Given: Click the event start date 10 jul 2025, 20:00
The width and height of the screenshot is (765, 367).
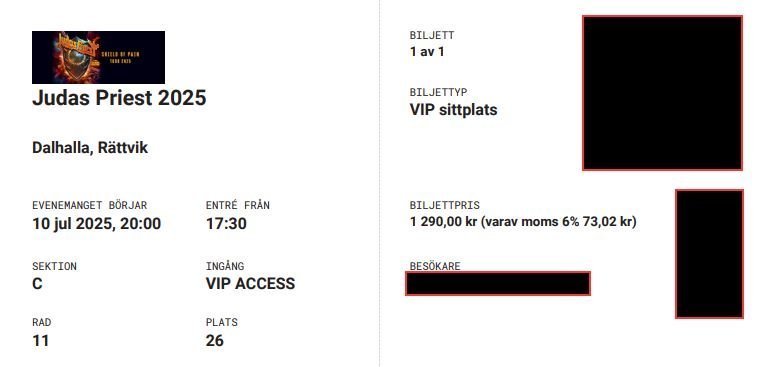Looking at the screenshot, I should point(97,224).
